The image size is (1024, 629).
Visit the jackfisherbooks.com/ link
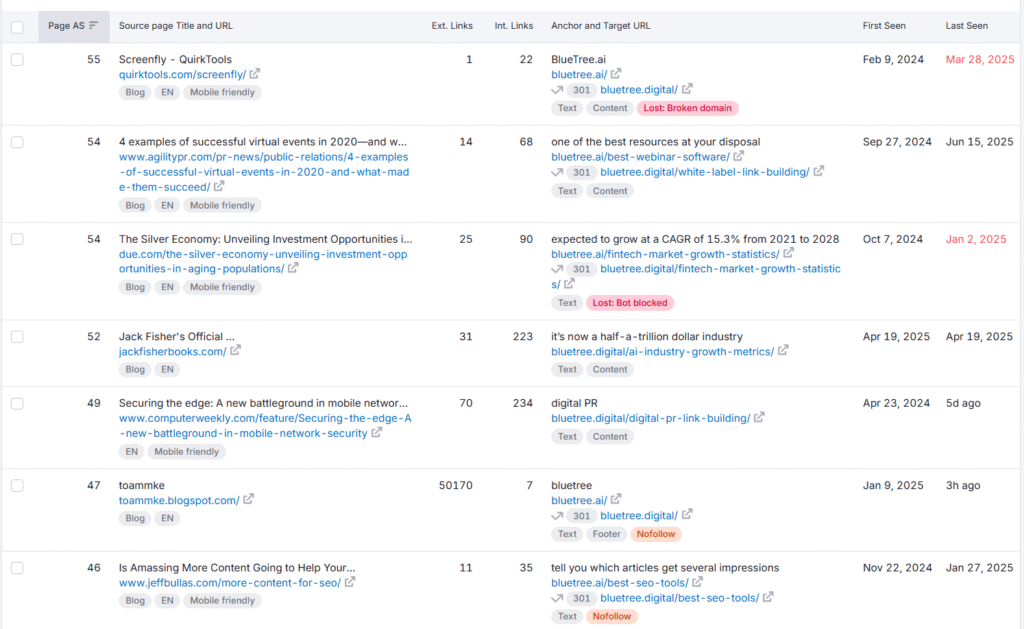[172, 351]
